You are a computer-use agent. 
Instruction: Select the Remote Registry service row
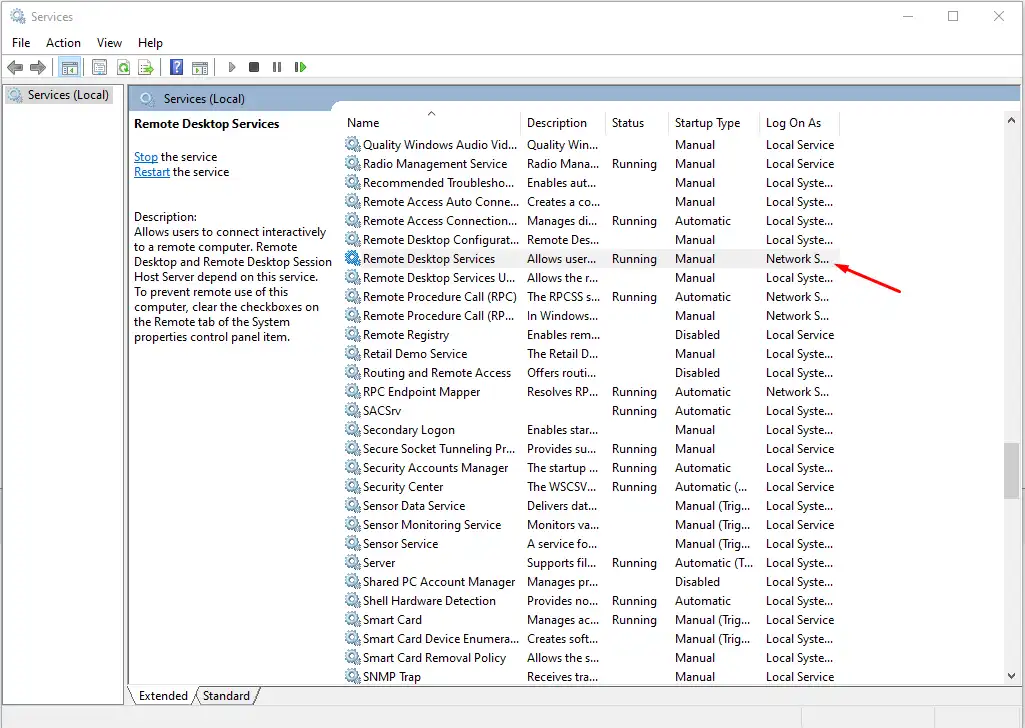[406, 335]
